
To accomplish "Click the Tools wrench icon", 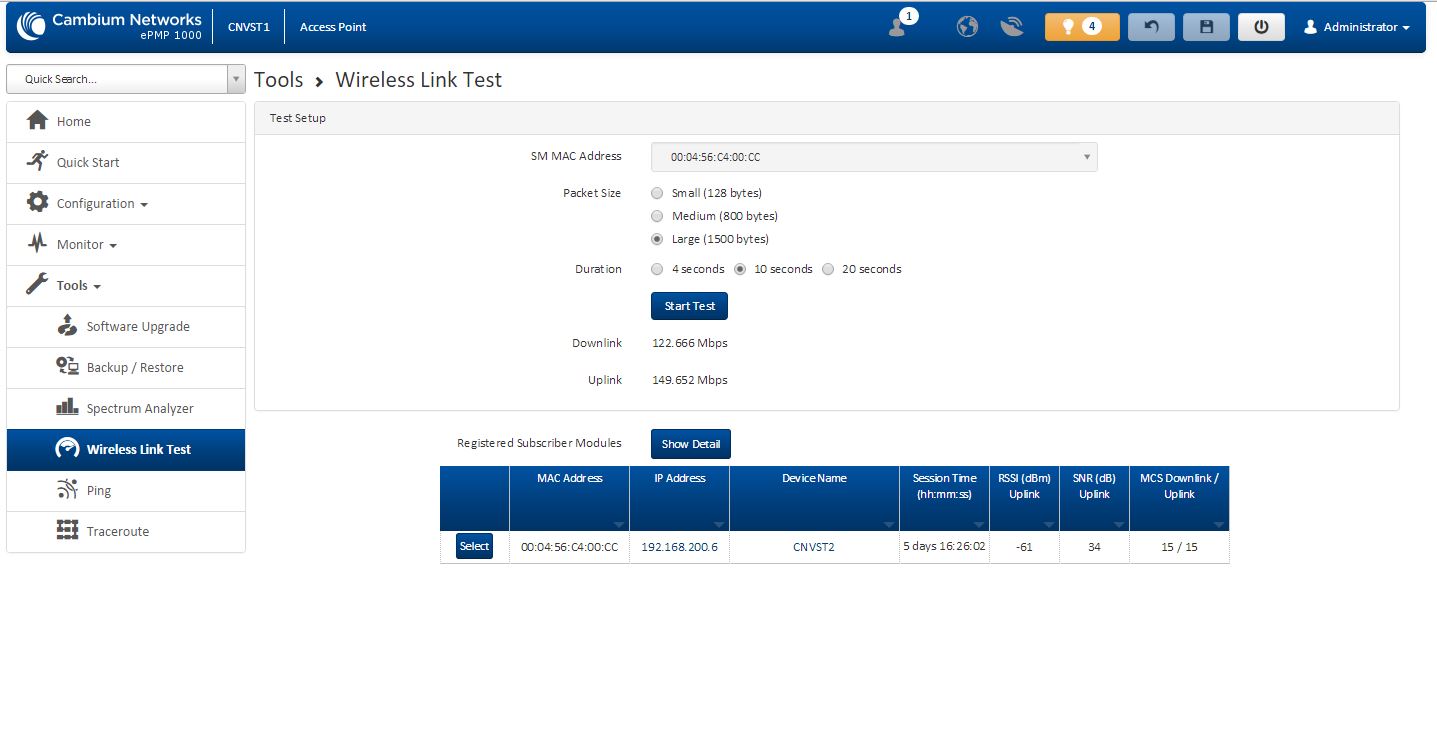I will (38, 285).
